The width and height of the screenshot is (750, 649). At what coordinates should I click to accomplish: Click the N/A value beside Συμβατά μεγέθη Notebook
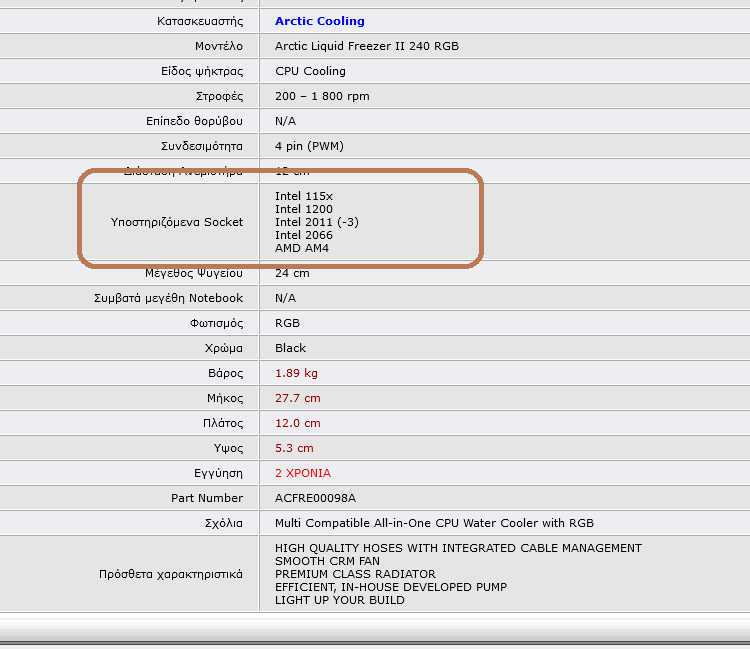(x=286, y=298)
